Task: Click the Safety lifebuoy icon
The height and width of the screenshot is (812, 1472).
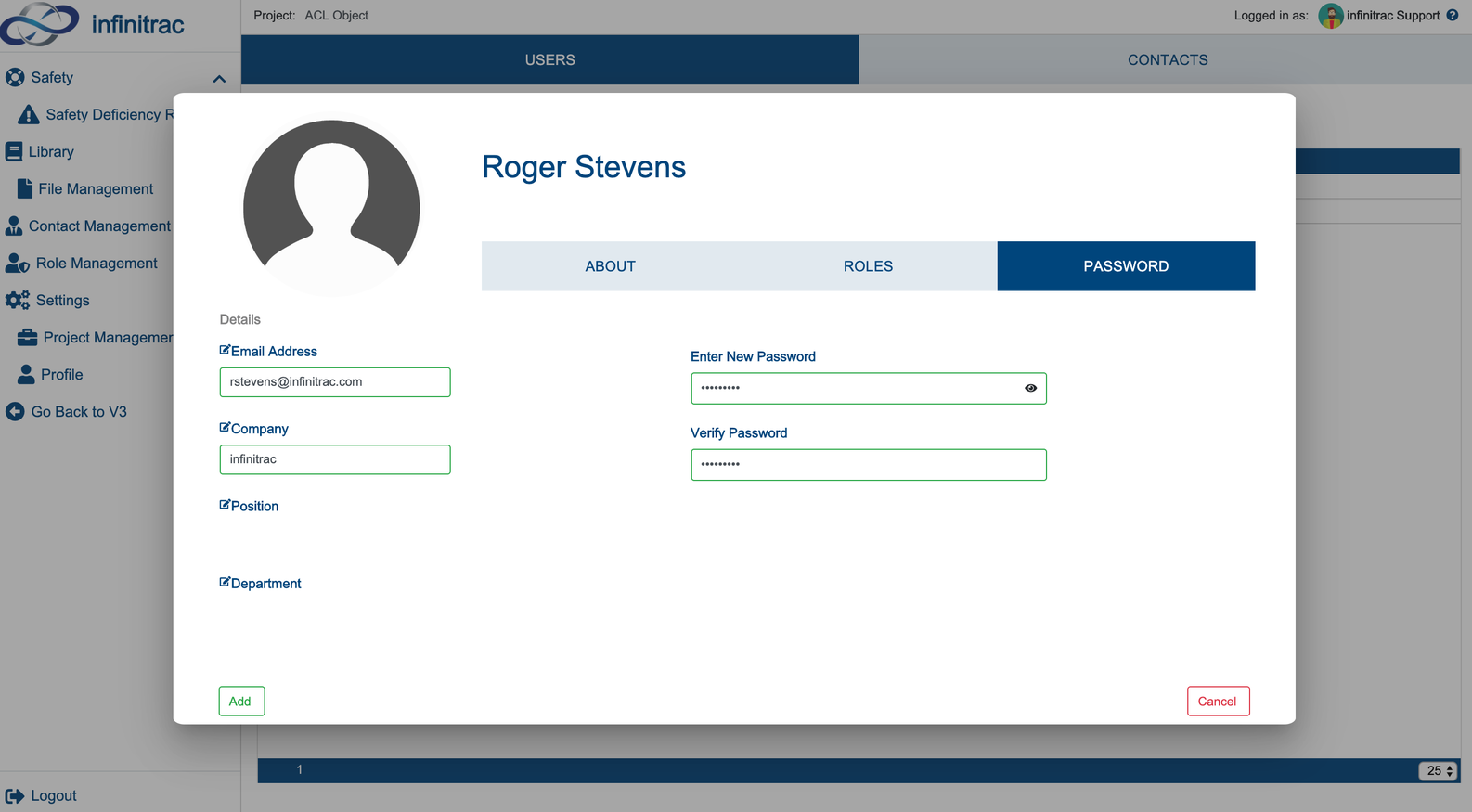Action: [15, 77]
